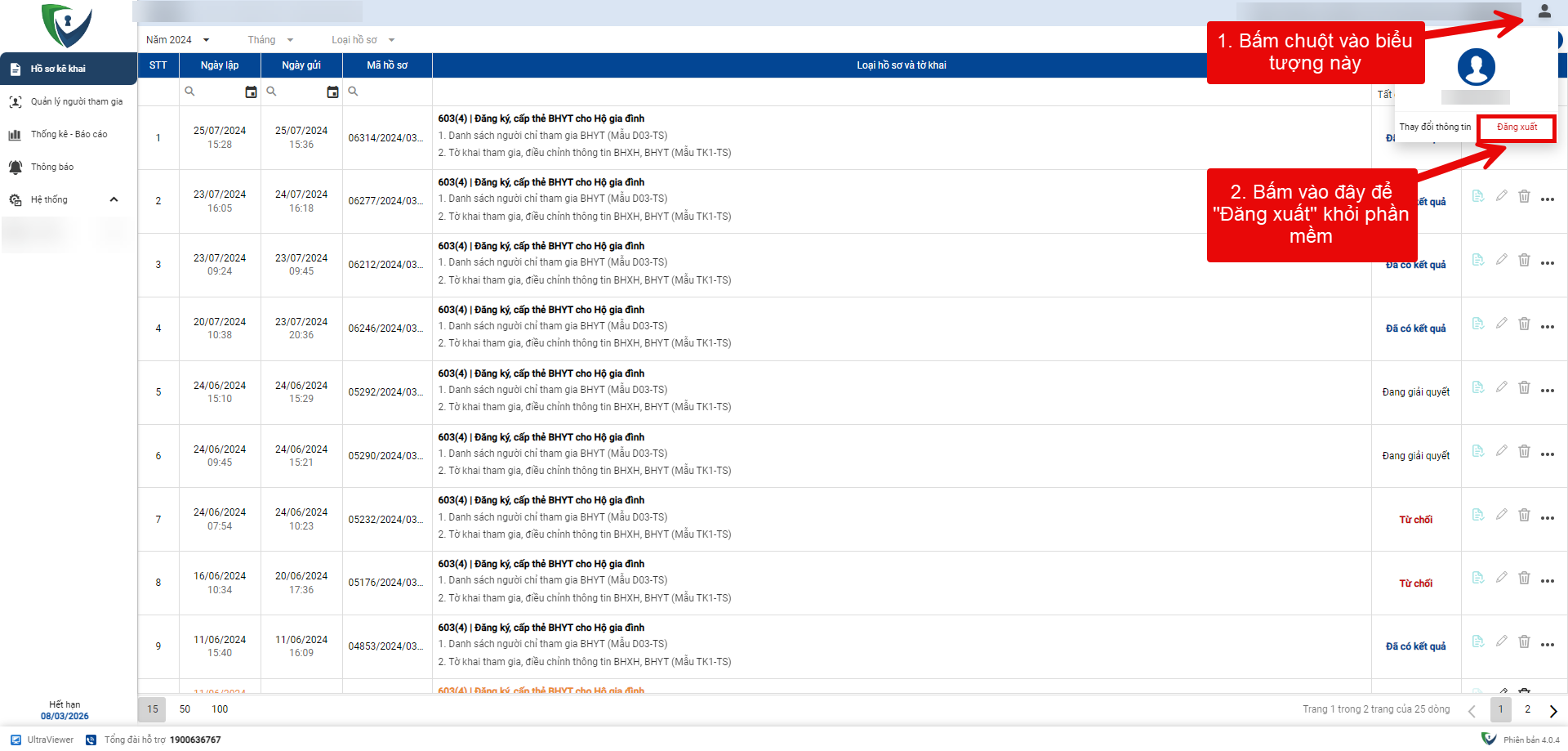Collapse the Hệ thống sidebar section
The image size is (1568, 751).
click(114, 199)
